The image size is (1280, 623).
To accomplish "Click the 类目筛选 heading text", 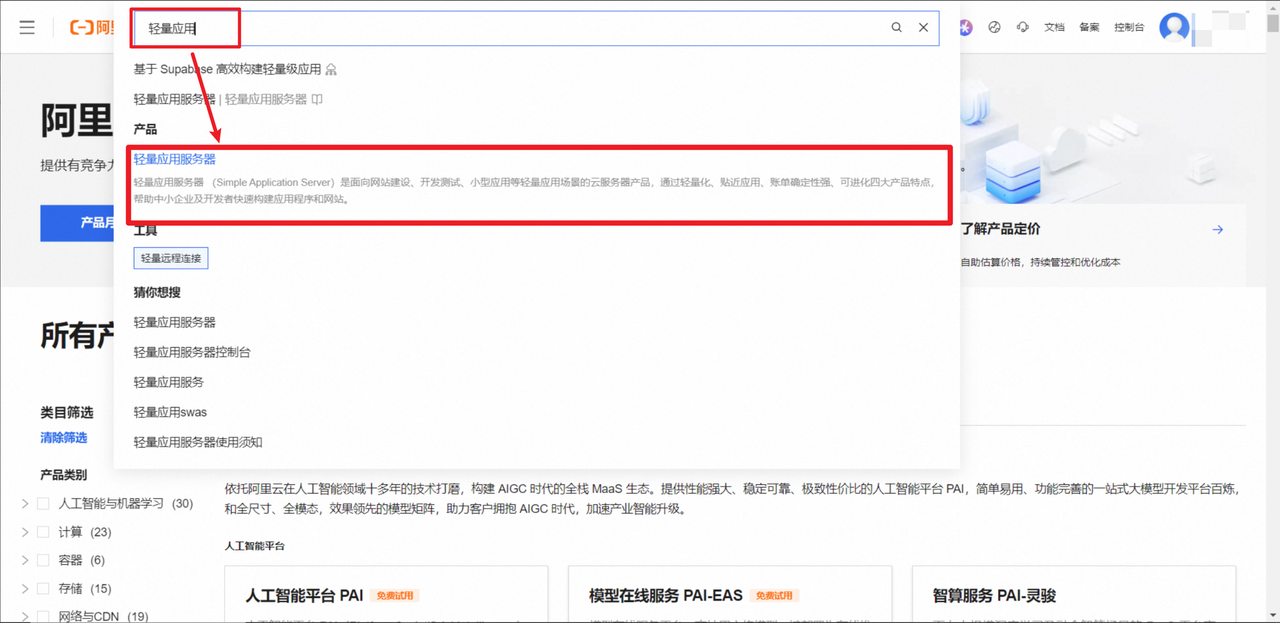I will point(67,413).
